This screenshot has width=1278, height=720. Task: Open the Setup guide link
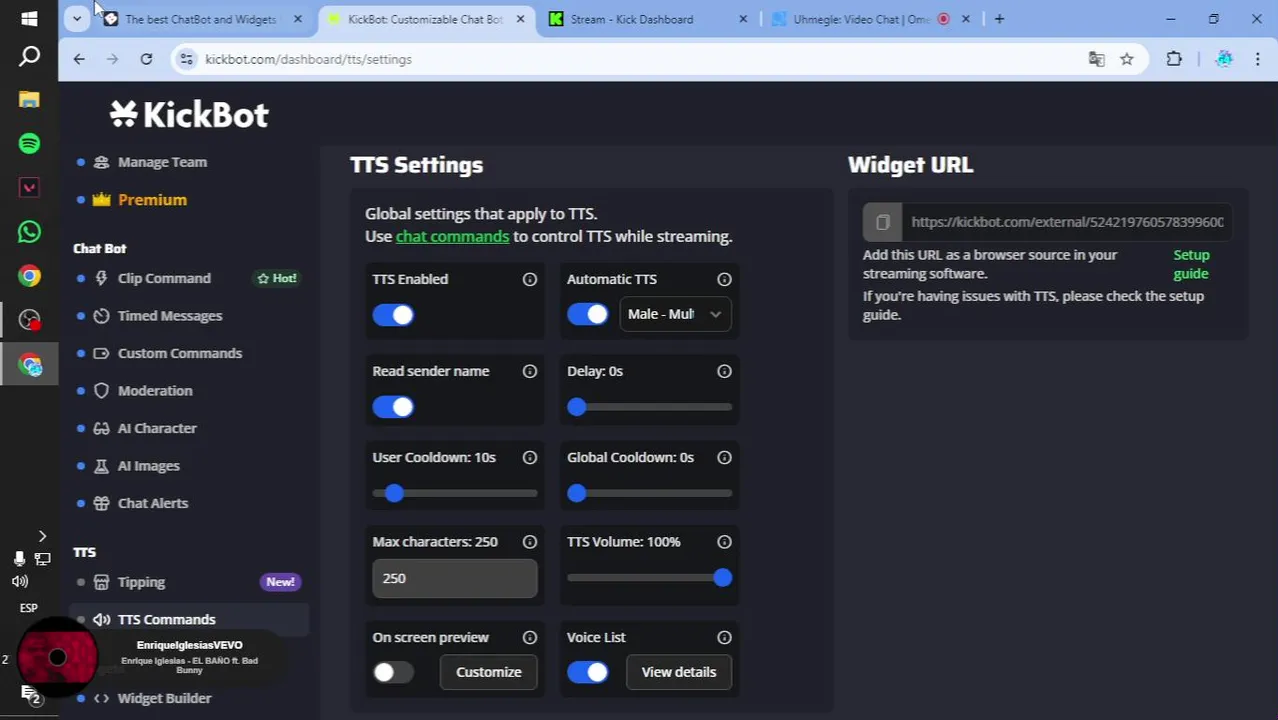tap(1191, 264)
